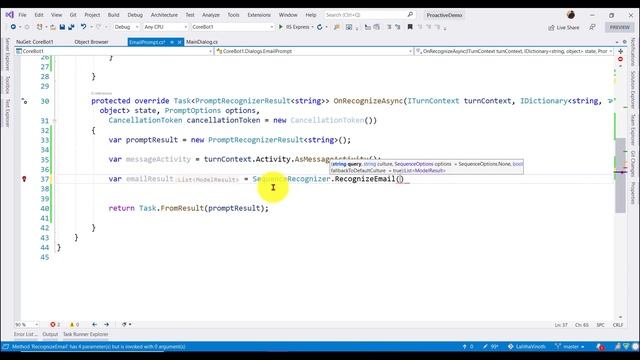Open the Toolbox side tab

[7, 84]
